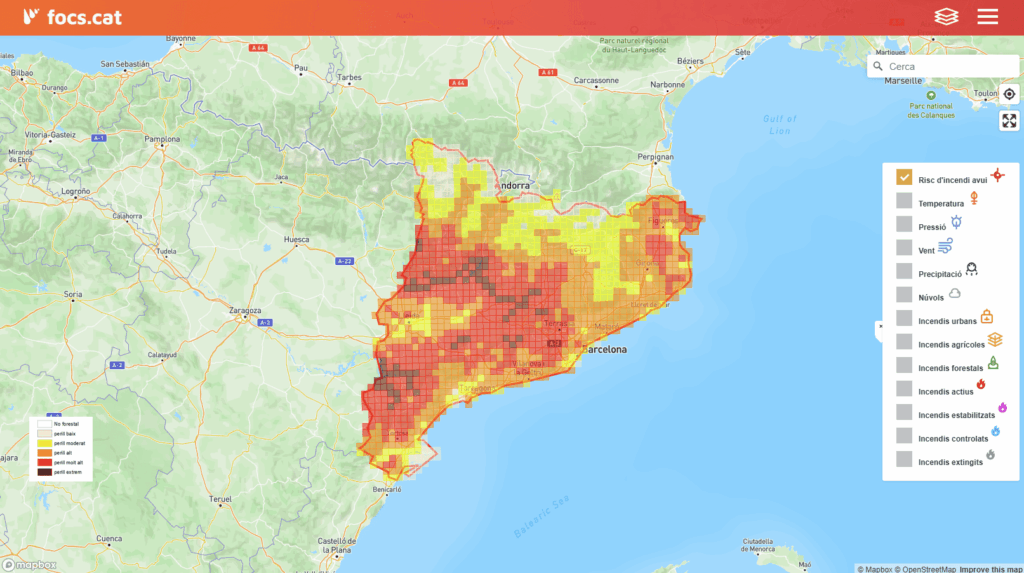The width and height of the screenshot is (1024, 573).
Task: Open the map layers panel icon
Action: pyautogui.click(x=946, y=16)
